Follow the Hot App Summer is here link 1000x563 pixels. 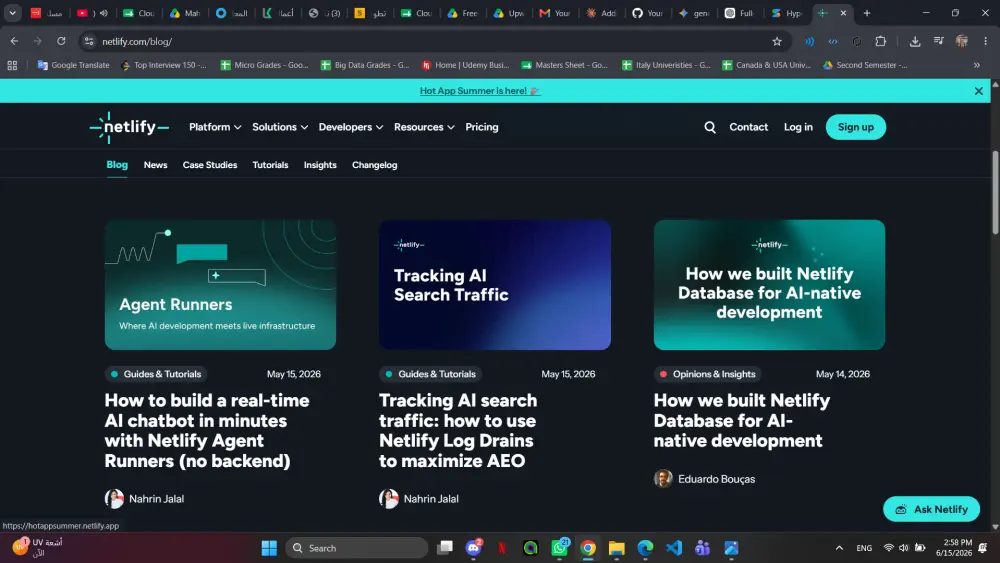coord(480,91)
